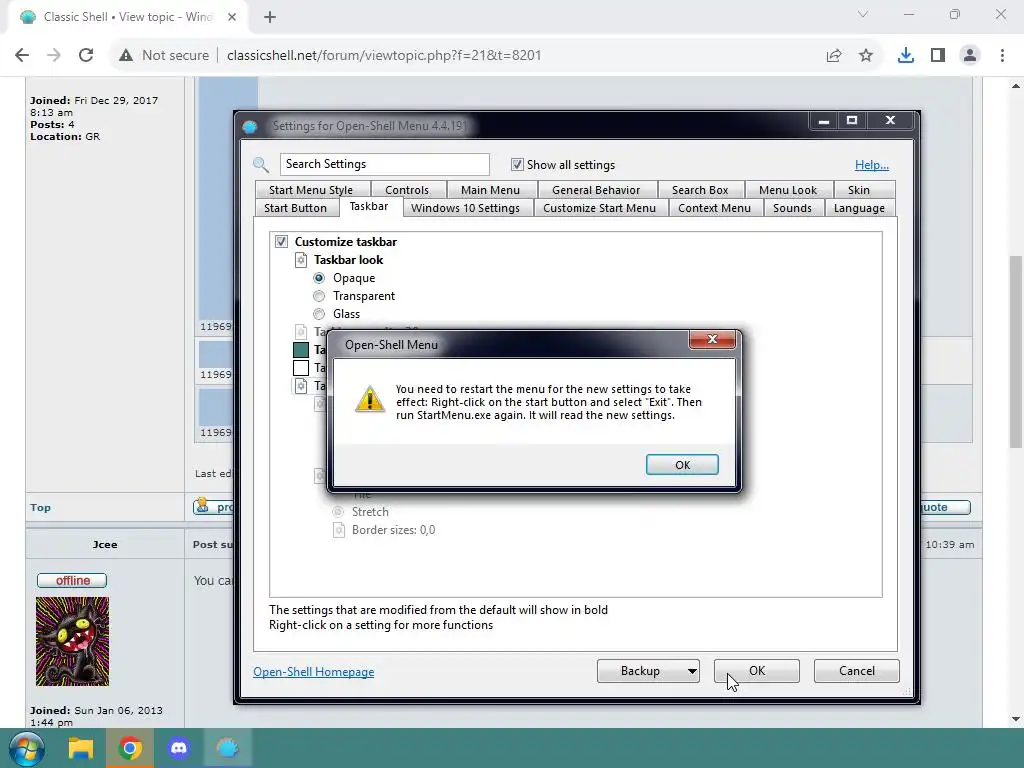The image size is (1024, 768).
Task: Click the Jcee username text
Action: pos(104,544)
